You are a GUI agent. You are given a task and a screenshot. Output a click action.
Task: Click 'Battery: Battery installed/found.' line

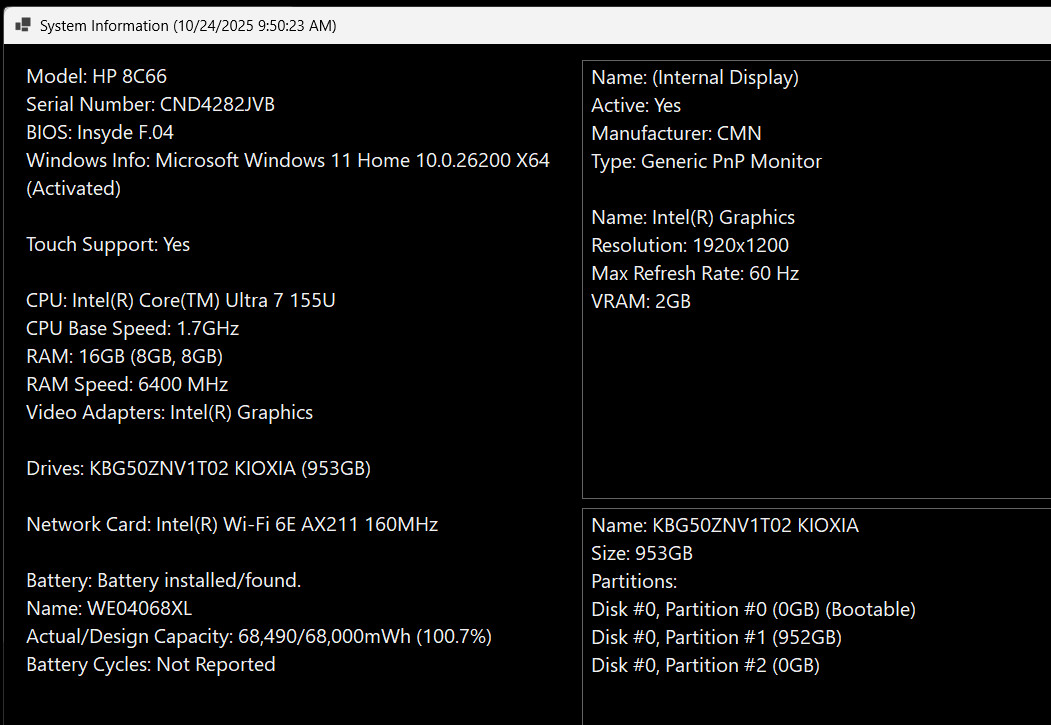click(x=164, y=580)
